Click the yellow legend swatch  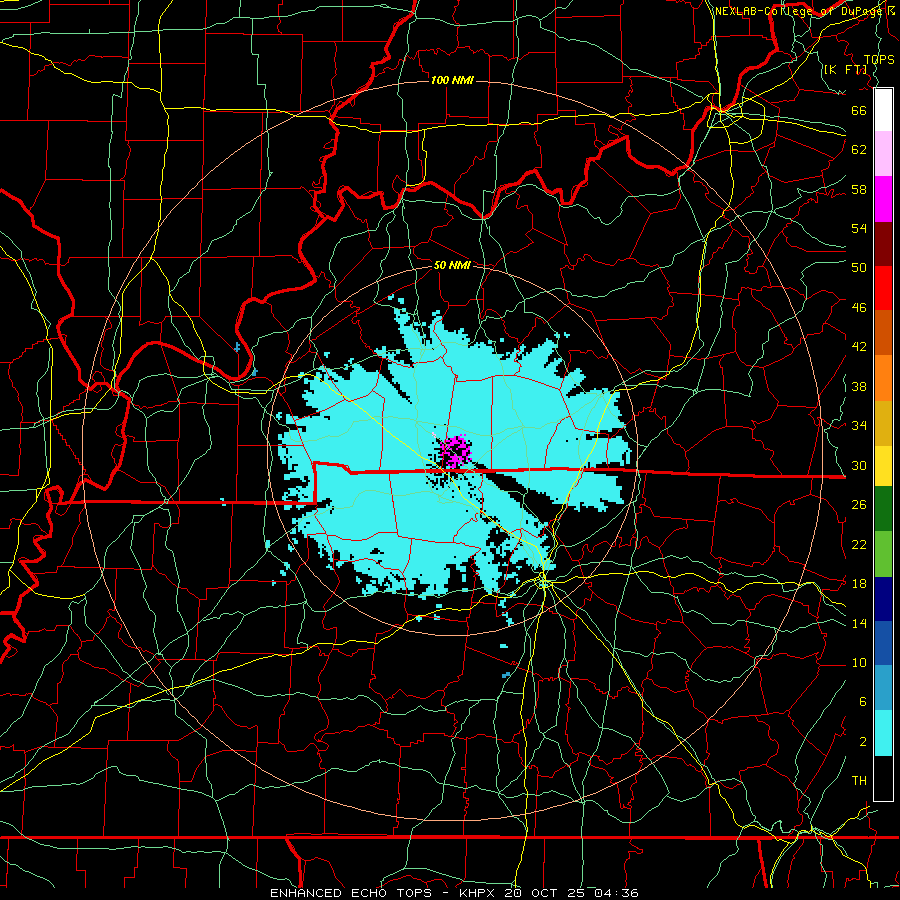(883, 466)
